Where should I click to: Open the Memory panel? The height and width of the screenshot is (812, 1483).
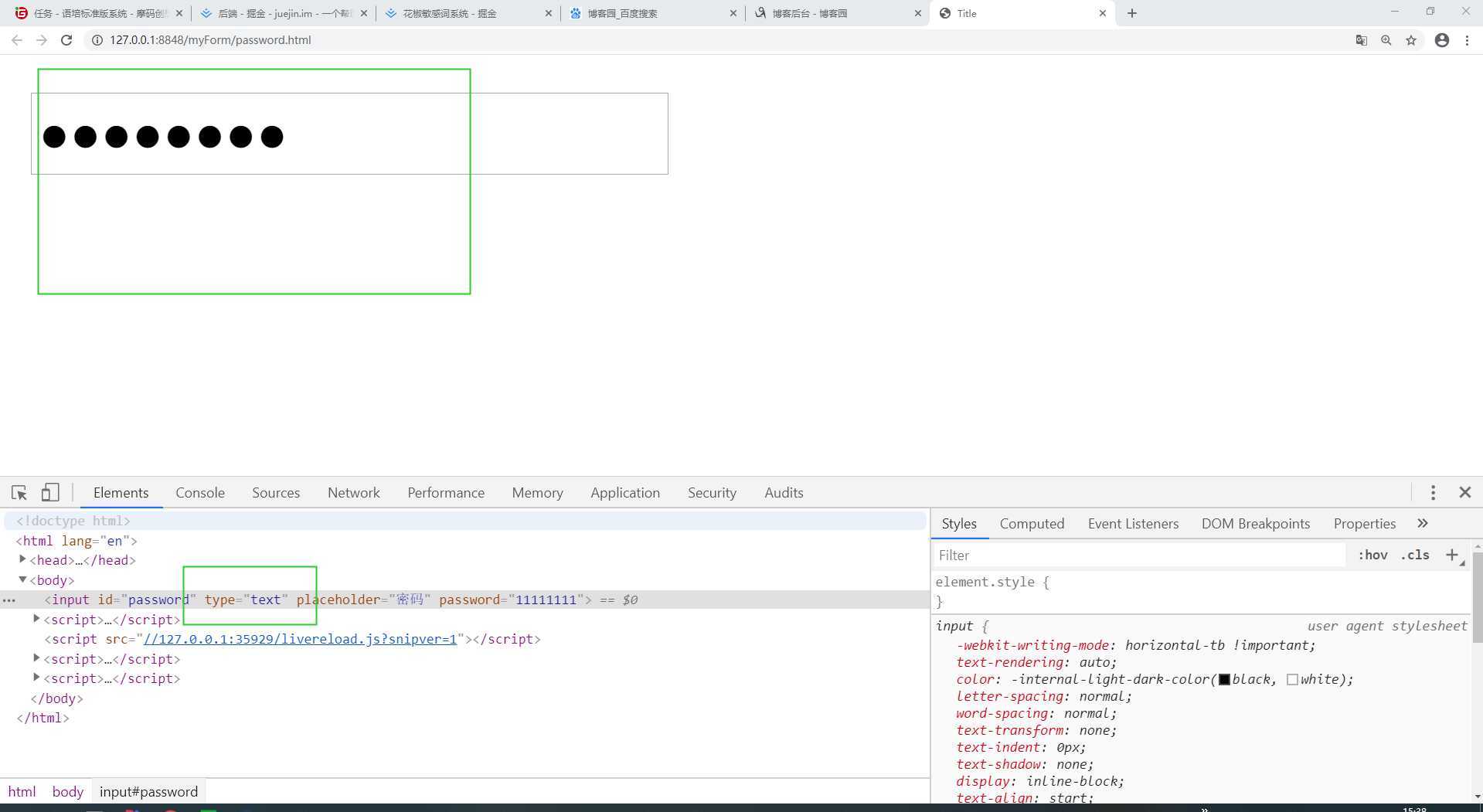coord(537,493)
